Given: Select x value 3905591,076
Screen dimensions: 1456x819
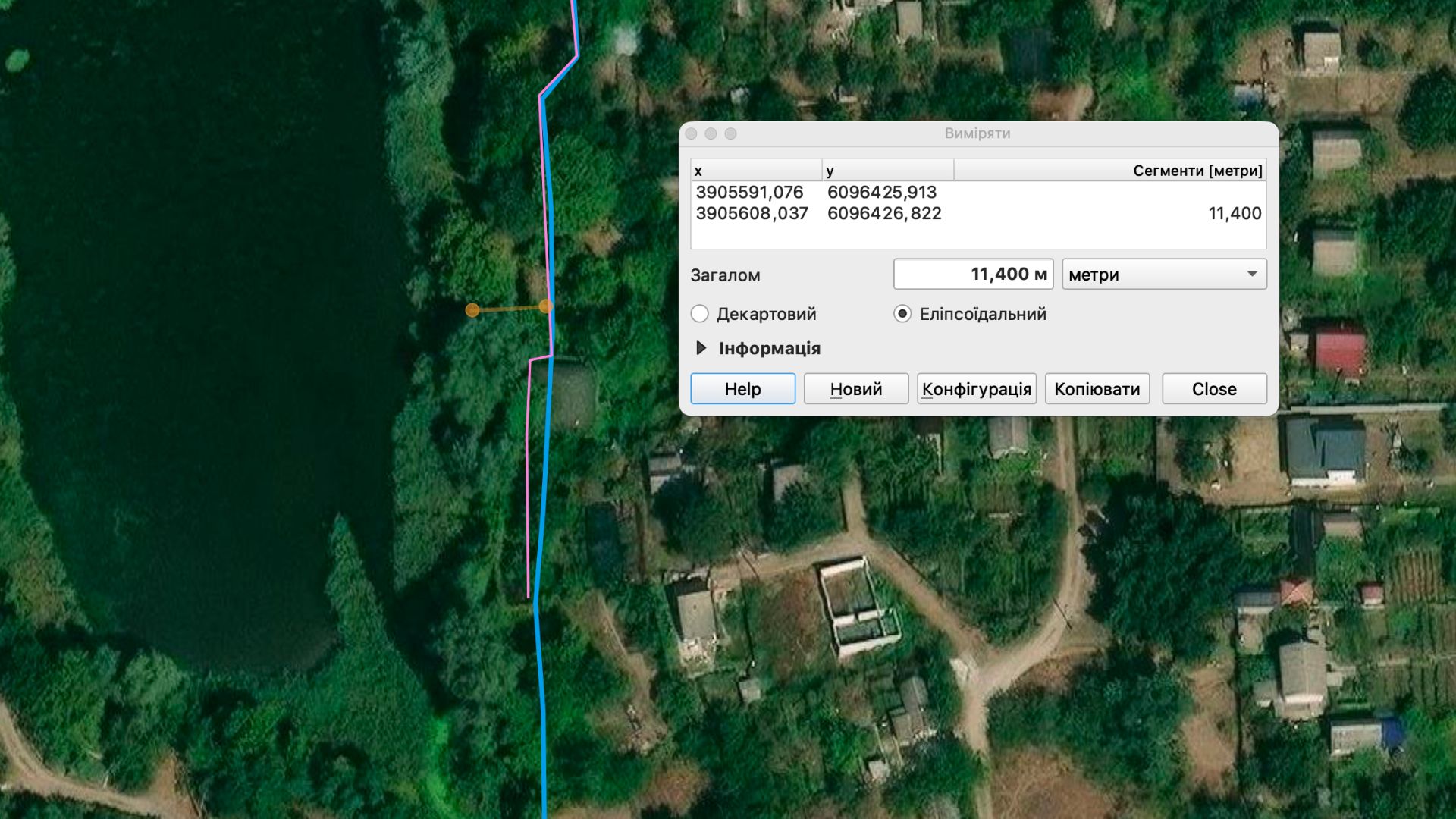Looking at the screenshot, I should [749, 193].
